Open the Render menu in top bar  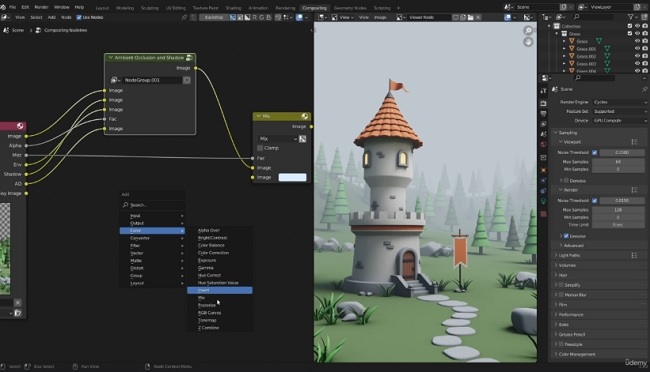tap(41, 7)
